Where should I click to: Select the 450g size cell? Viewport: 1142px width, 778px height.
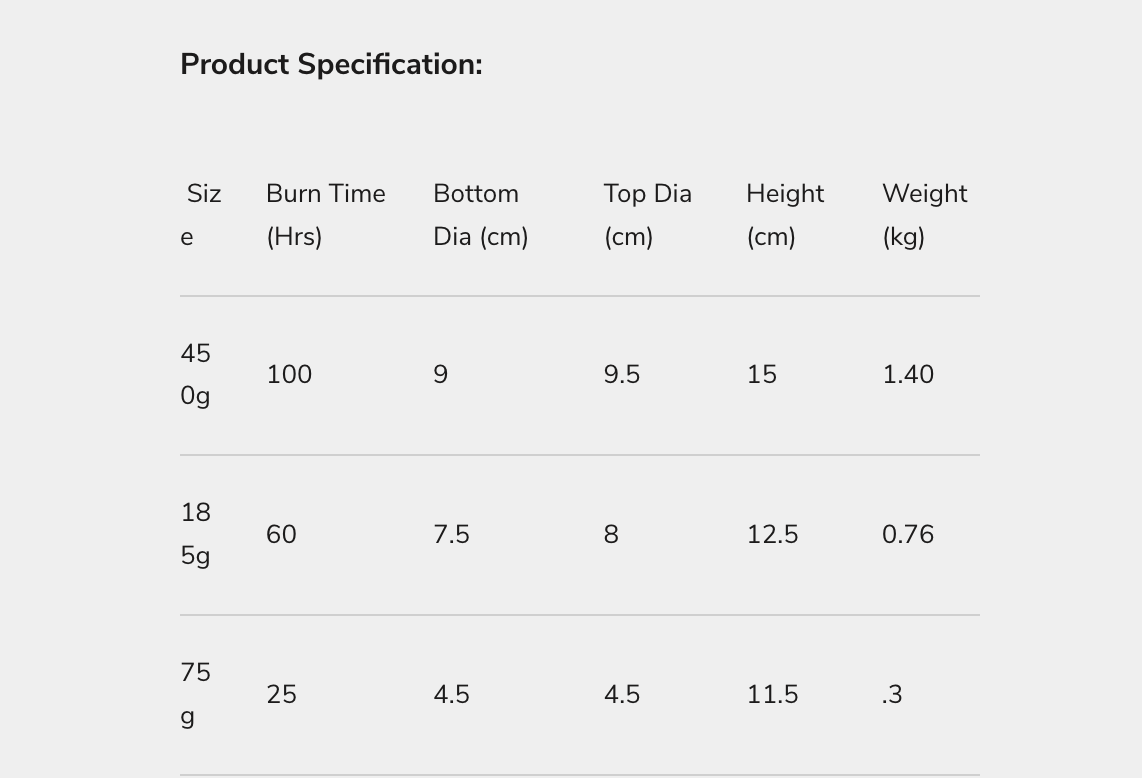196,374
